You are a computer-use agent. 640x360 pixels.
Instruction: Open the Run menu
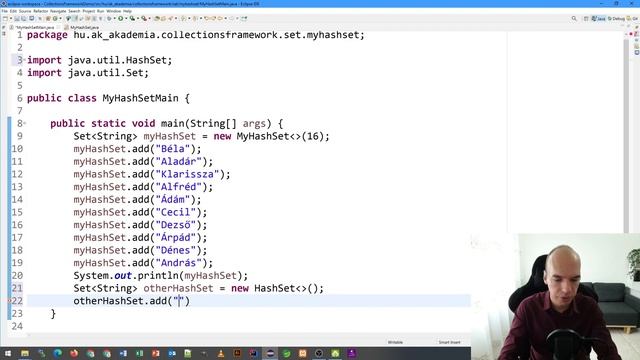[x=100, y=11]
